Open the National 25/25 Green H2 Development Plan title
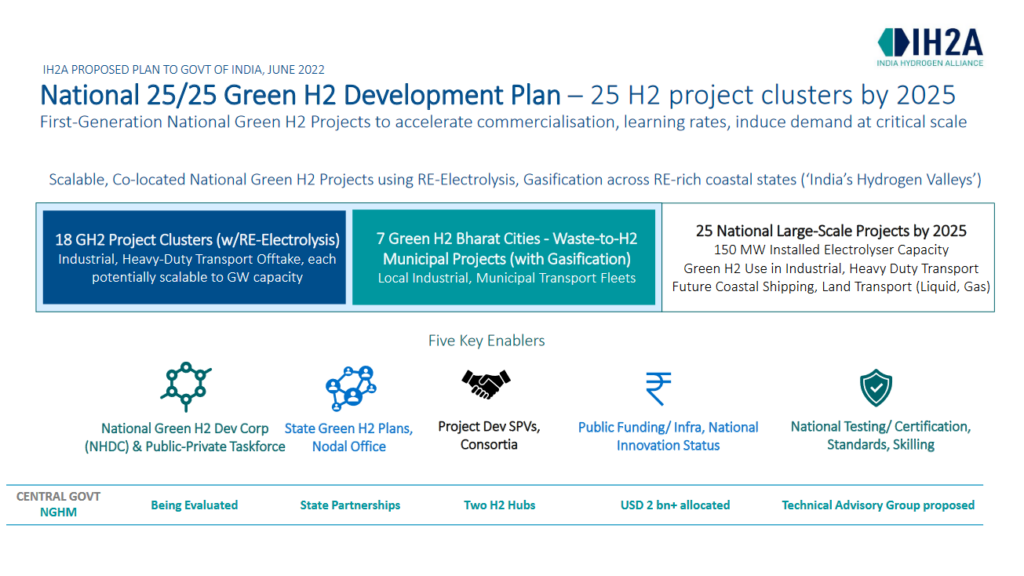 [x=290, y=95]
